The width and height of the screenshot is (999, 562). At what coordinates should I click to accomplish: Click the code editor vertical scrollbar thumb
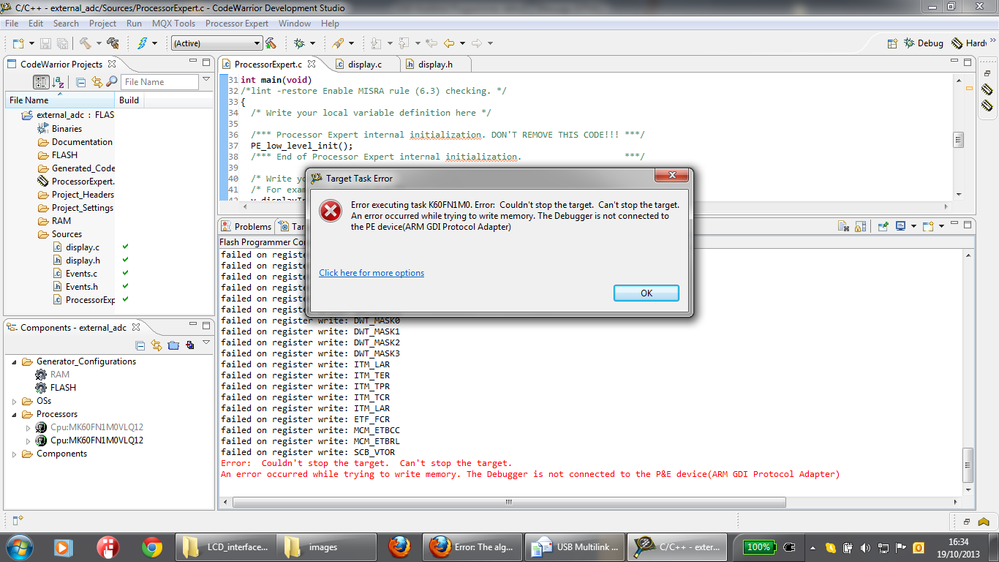point(958,140)
